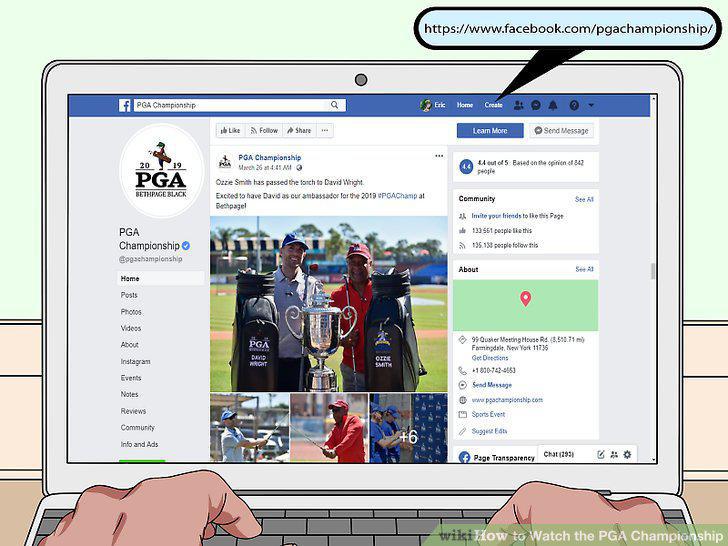The image size is (728, 546).
Task: Open Create in the top bar
Action: 493,105
